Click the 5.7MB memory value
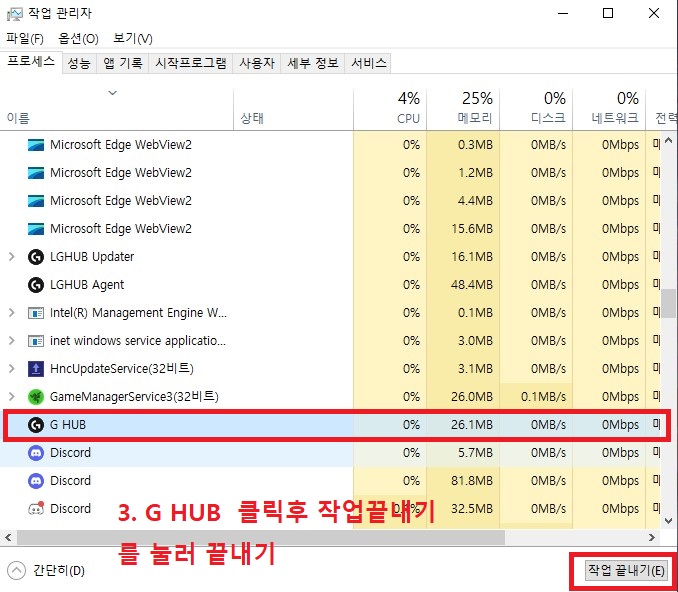 tap(475, 453)
